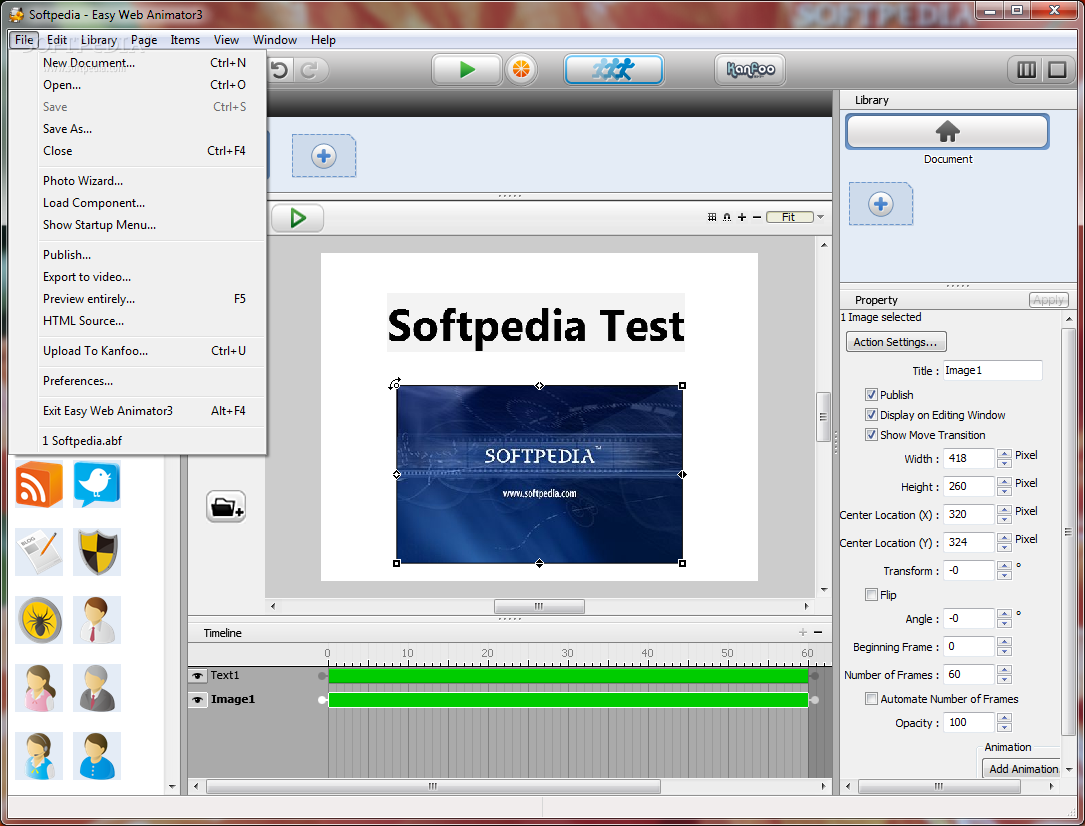This screenshot has height=826, width=1085.
Task: Select the grey-haired man in suit icon
Action: pos(97,688)
